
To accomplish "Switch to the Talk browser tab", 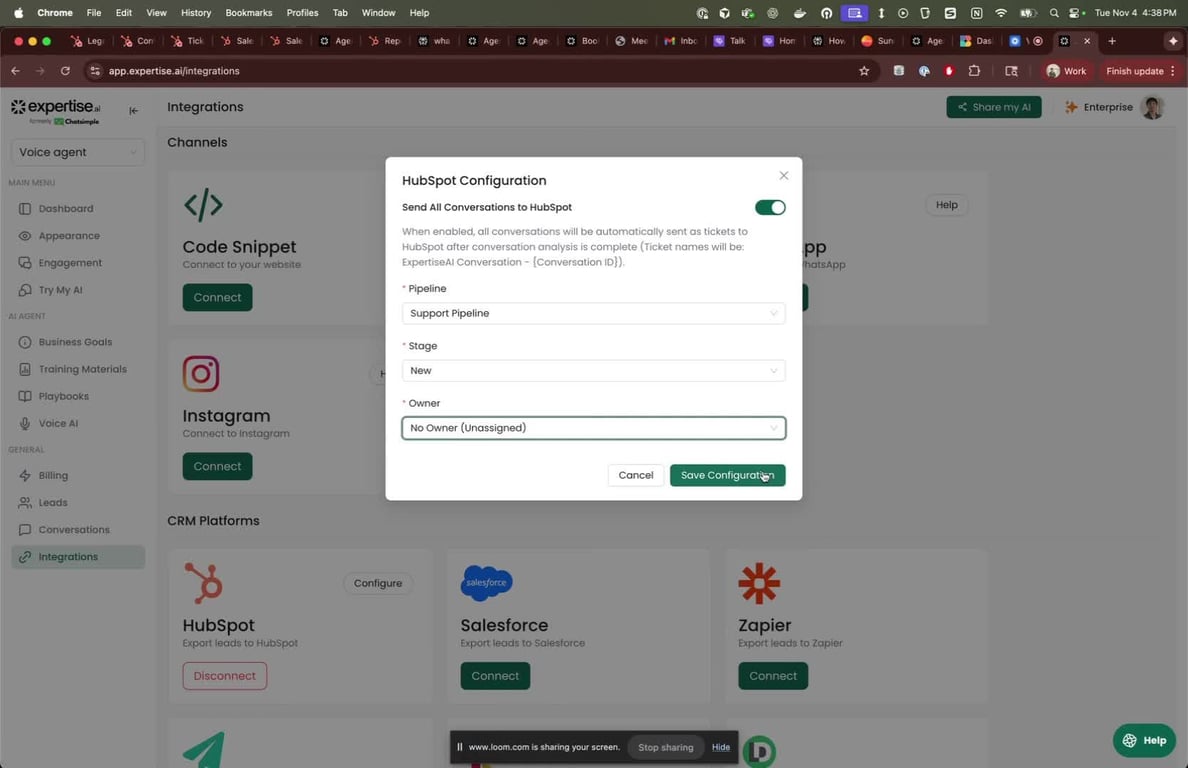I will point(730,41).
